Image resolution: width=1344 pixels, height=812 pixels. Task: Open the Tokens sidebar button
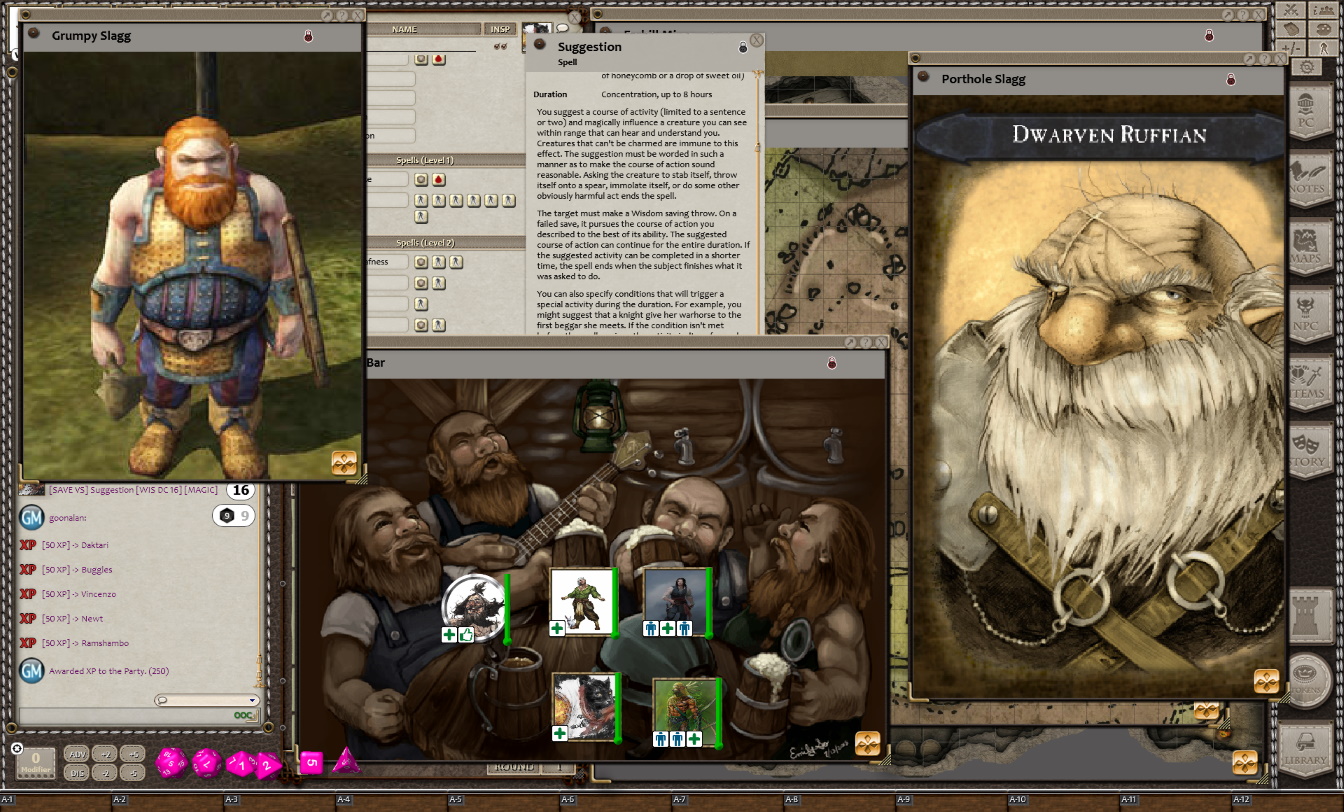(x=1311, y=682)
